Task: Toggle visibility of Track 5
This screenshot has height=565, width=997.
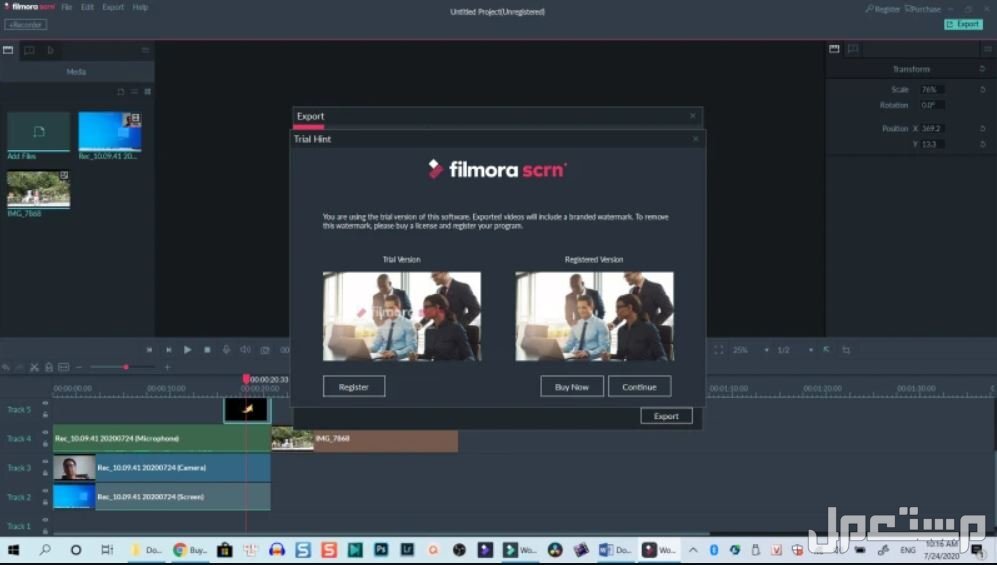Action: pos(45,404)
